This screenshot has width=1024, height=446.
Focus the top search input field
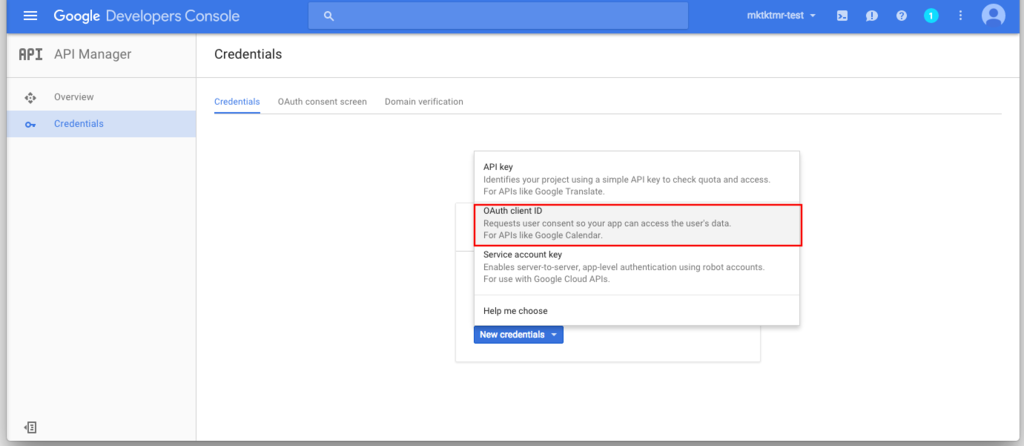click(498, 16)
